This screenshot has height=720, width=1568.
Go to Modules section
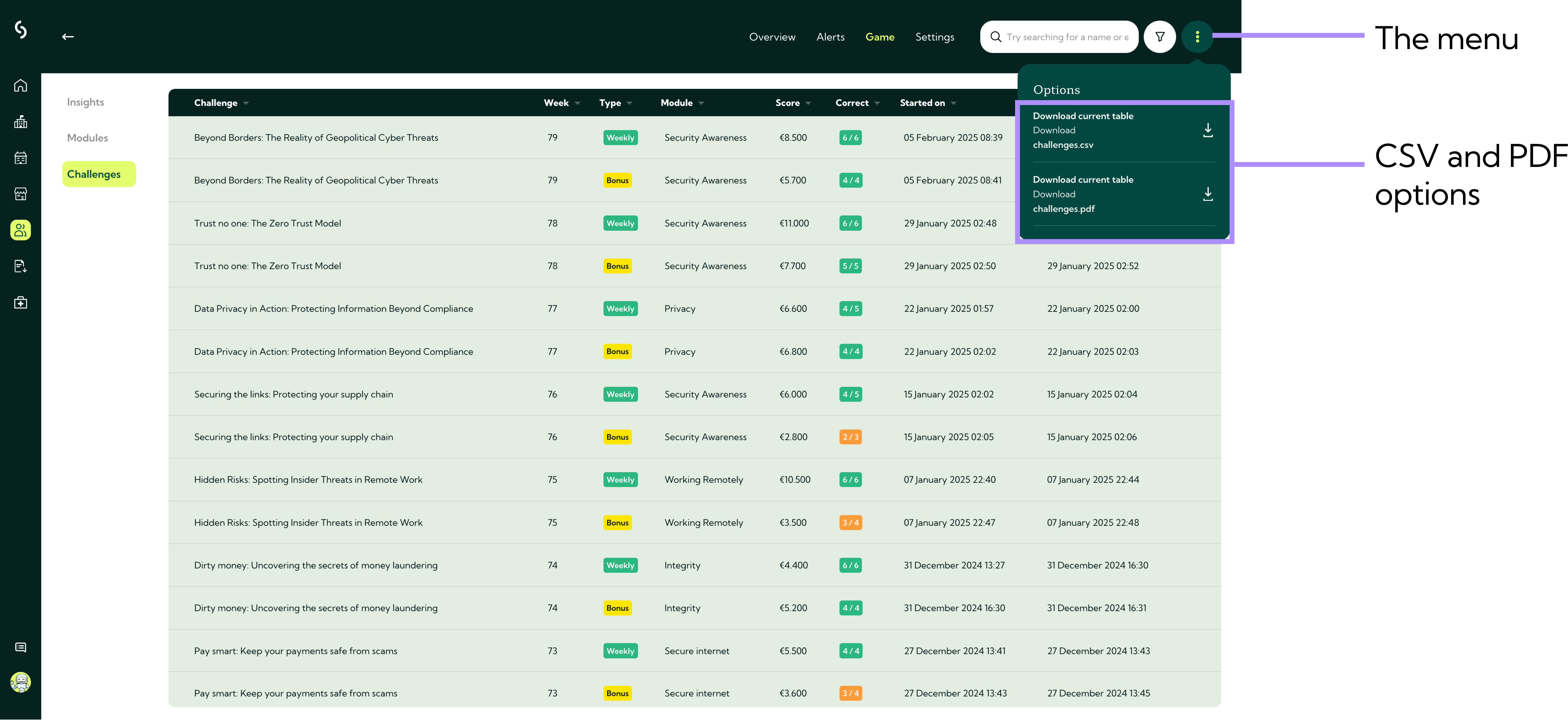87,138
